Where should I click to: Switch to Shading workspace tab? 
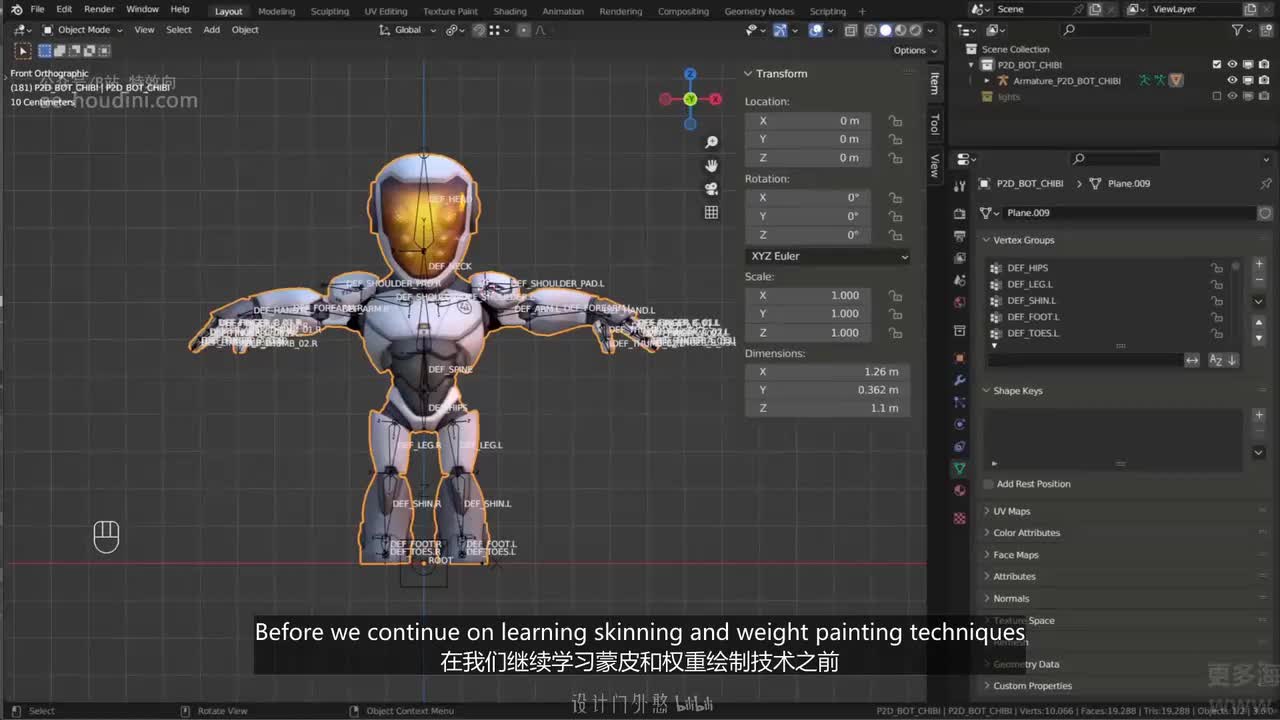click(x=510, y=11)
